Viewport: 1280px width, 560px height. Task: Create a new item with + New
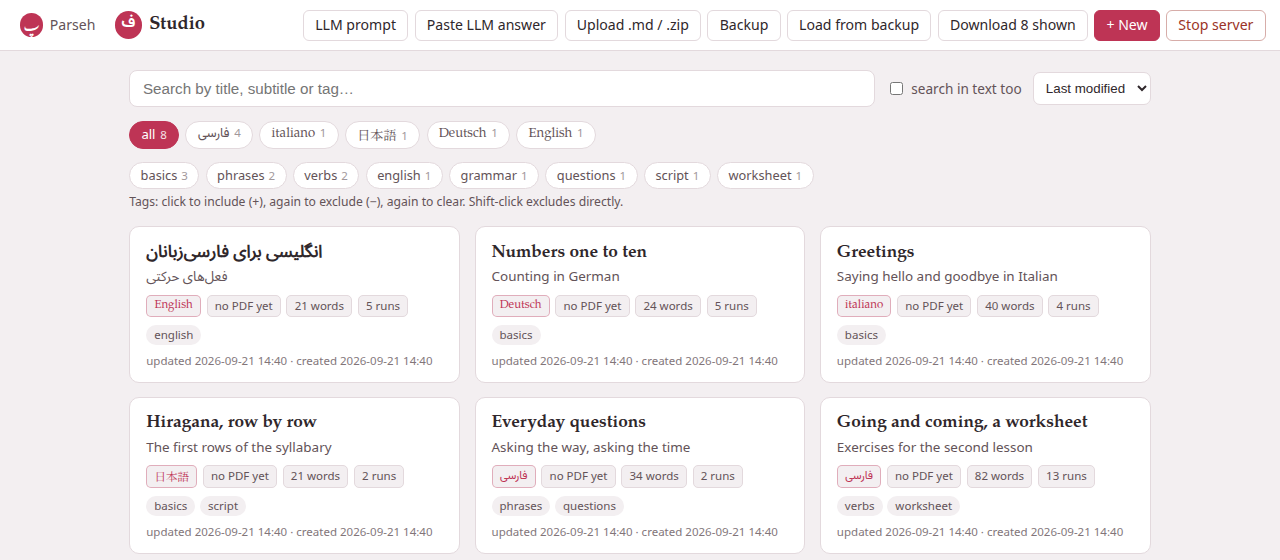coord(1127,25)
